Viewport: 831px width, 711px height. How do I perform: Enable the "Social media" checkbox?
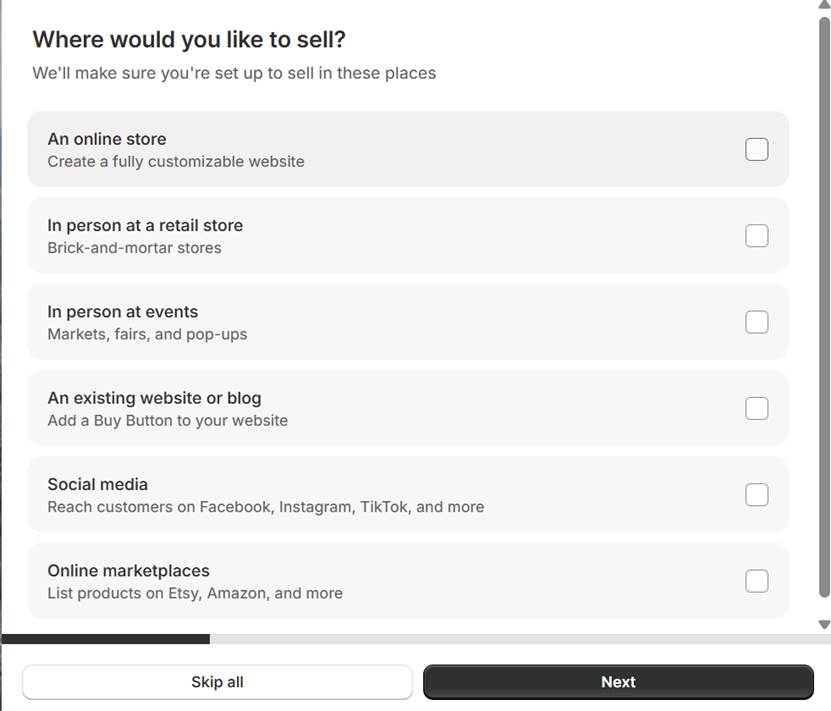tap(757, 494)
